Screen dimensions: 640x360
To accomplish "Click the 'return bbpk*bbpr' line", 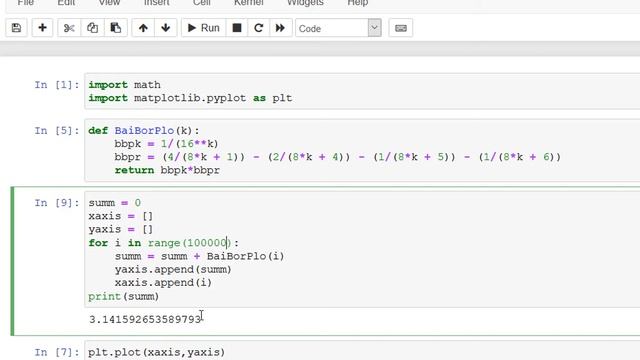I will tap(167, 170).
